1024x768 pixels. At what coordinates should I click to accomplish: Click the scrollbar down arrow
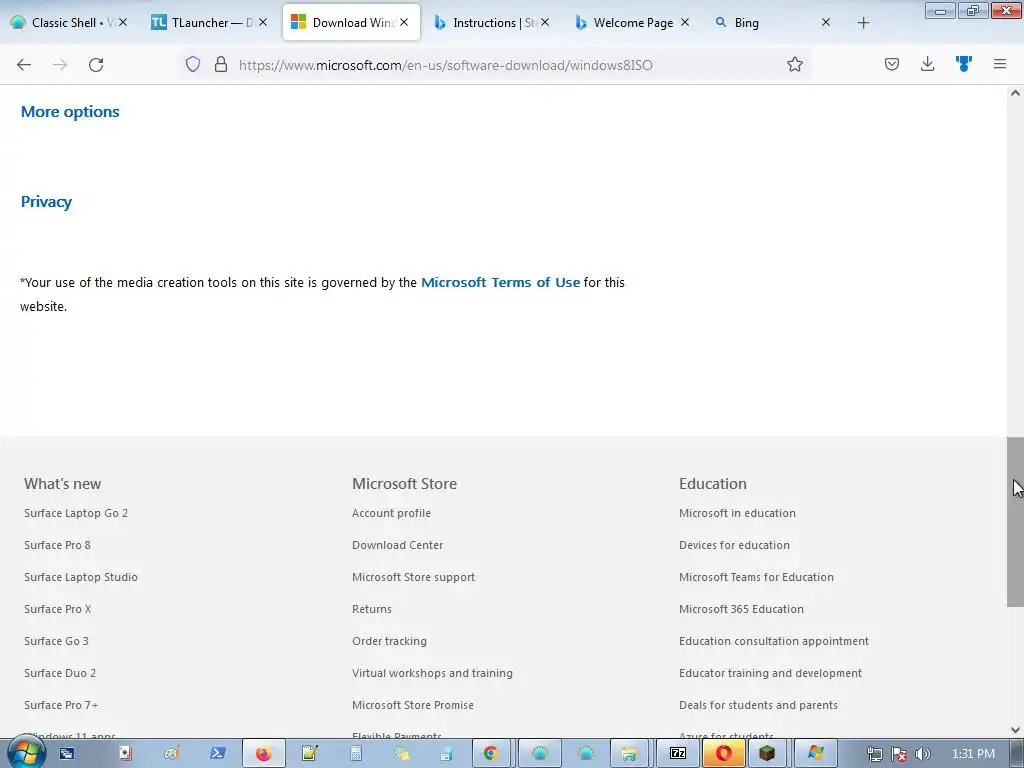tap(1015, 730)
